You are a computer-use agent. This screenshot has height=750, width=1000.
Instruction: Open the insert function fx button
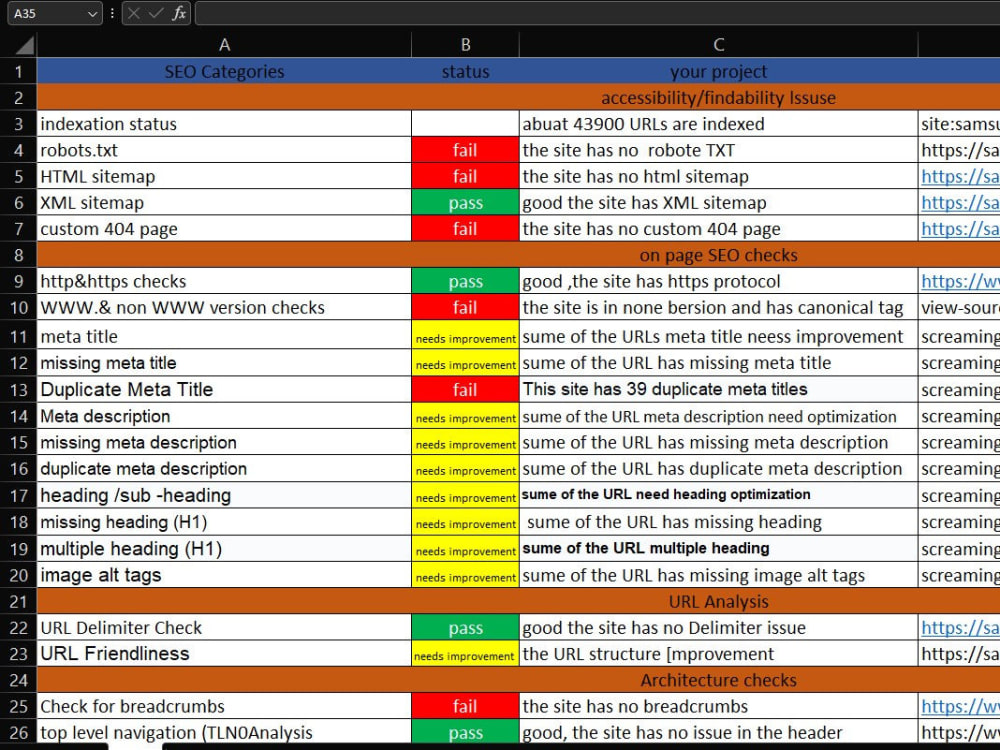pos(179,13)
